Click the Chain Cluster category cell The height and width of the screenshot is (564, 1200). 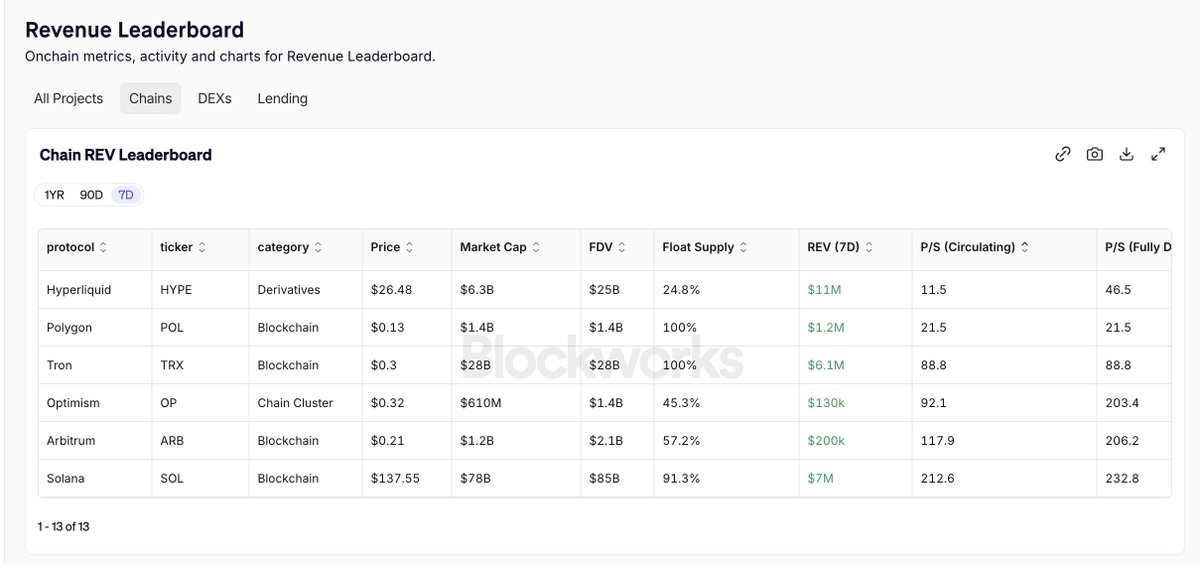pyautogui.click(x=295, y=403)
